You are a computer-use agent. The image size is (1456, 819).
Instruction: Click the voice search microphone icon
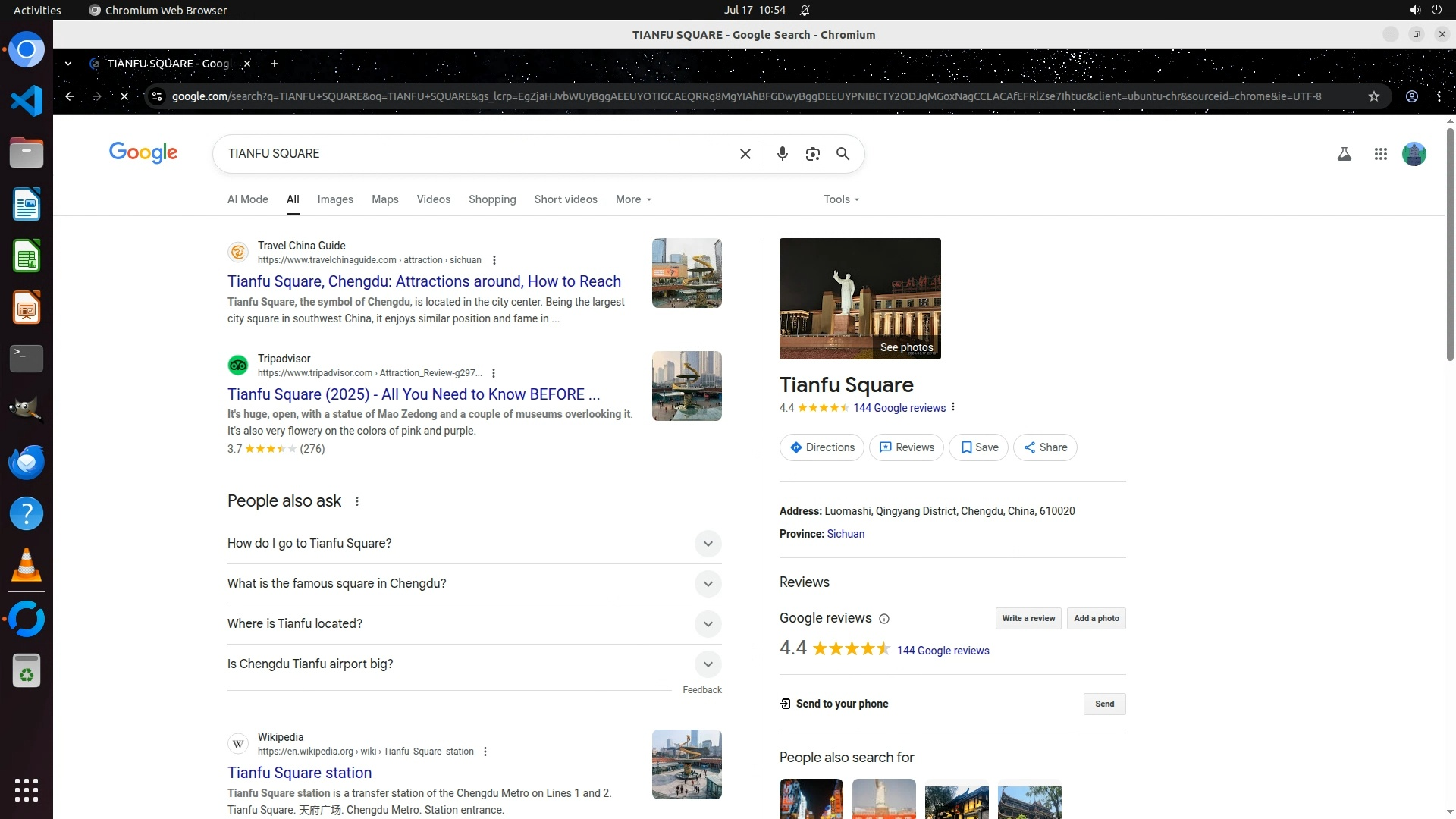point(782,154)
